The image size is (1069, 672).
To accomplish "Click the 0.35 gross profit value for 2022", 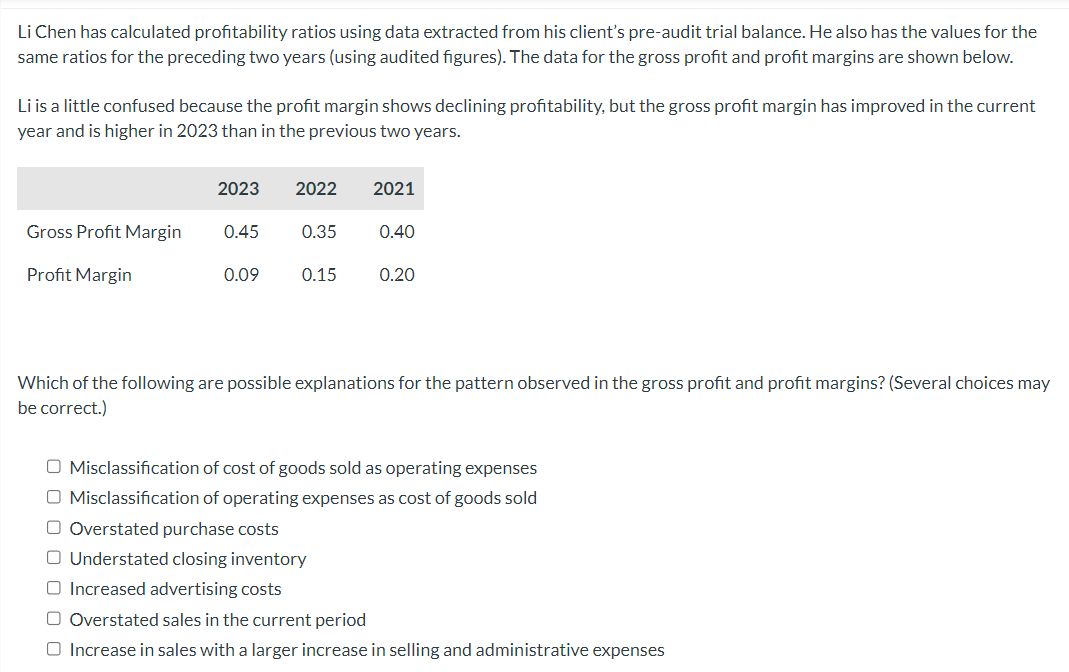I will point(319,231).
